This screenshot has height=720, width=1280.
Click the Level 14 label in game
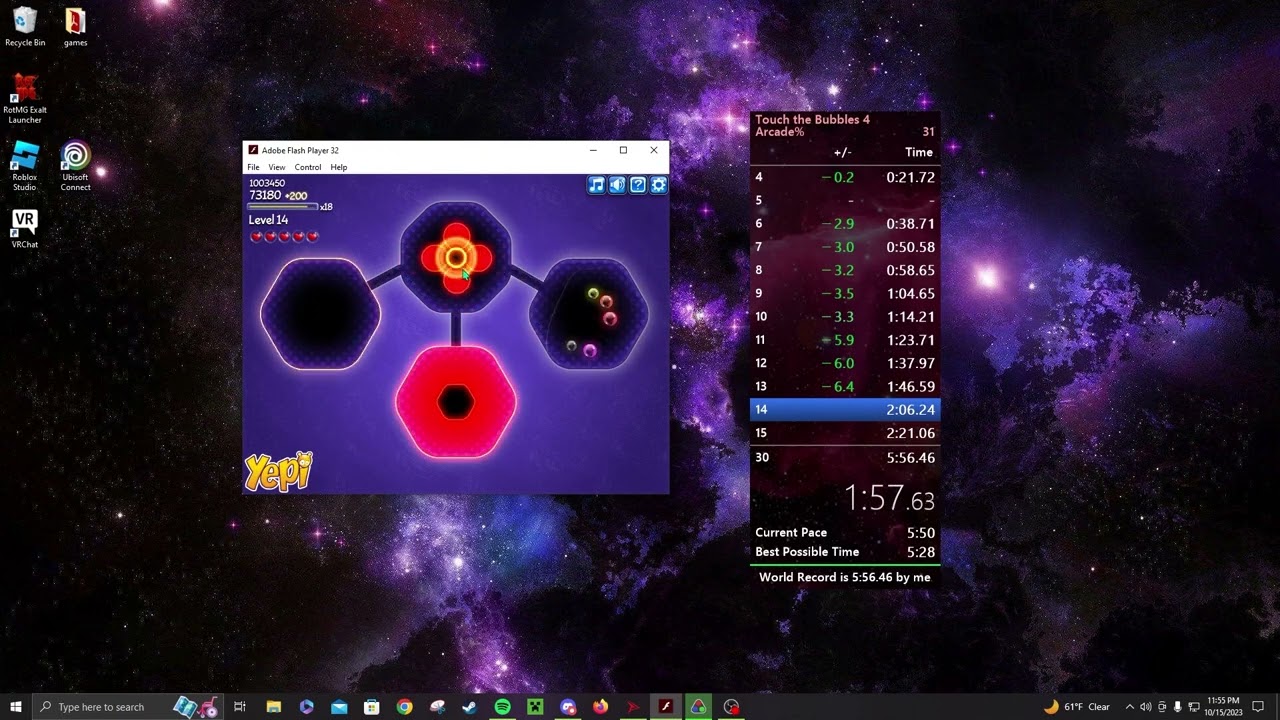(x=268, y=220)
